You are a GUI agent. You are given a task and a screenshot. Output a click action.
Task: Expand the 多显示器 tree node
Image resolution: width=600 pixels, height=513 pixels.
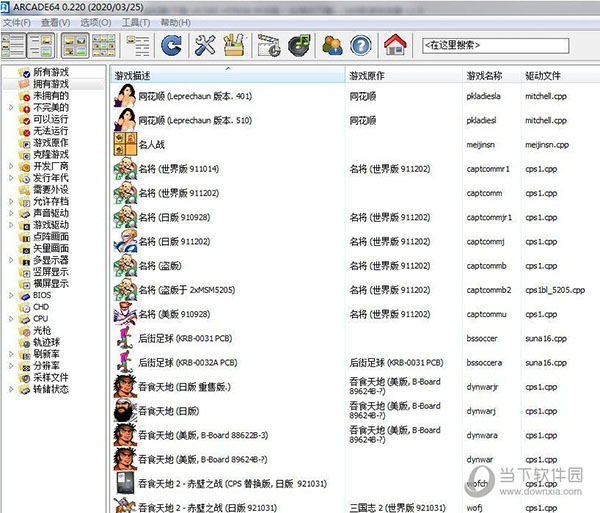[11, 260]
